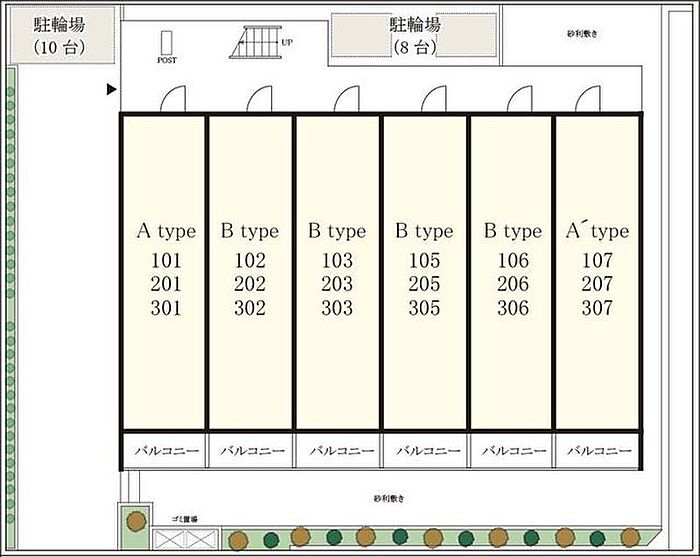Click the バルコニー below unit 107
Image resolution: width=700 pixels, height=557 pixels.
598,451
